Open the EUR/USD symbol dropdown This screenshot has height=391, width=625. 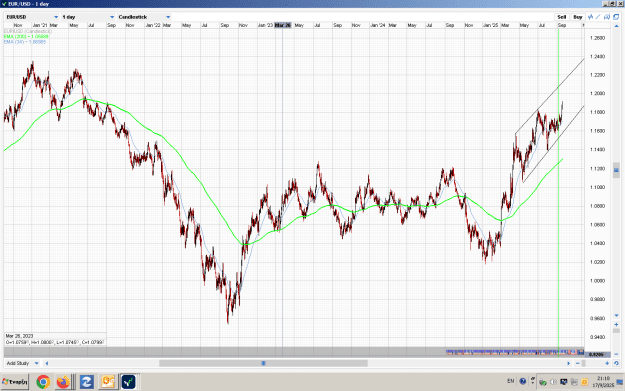(x=32, y=17)
